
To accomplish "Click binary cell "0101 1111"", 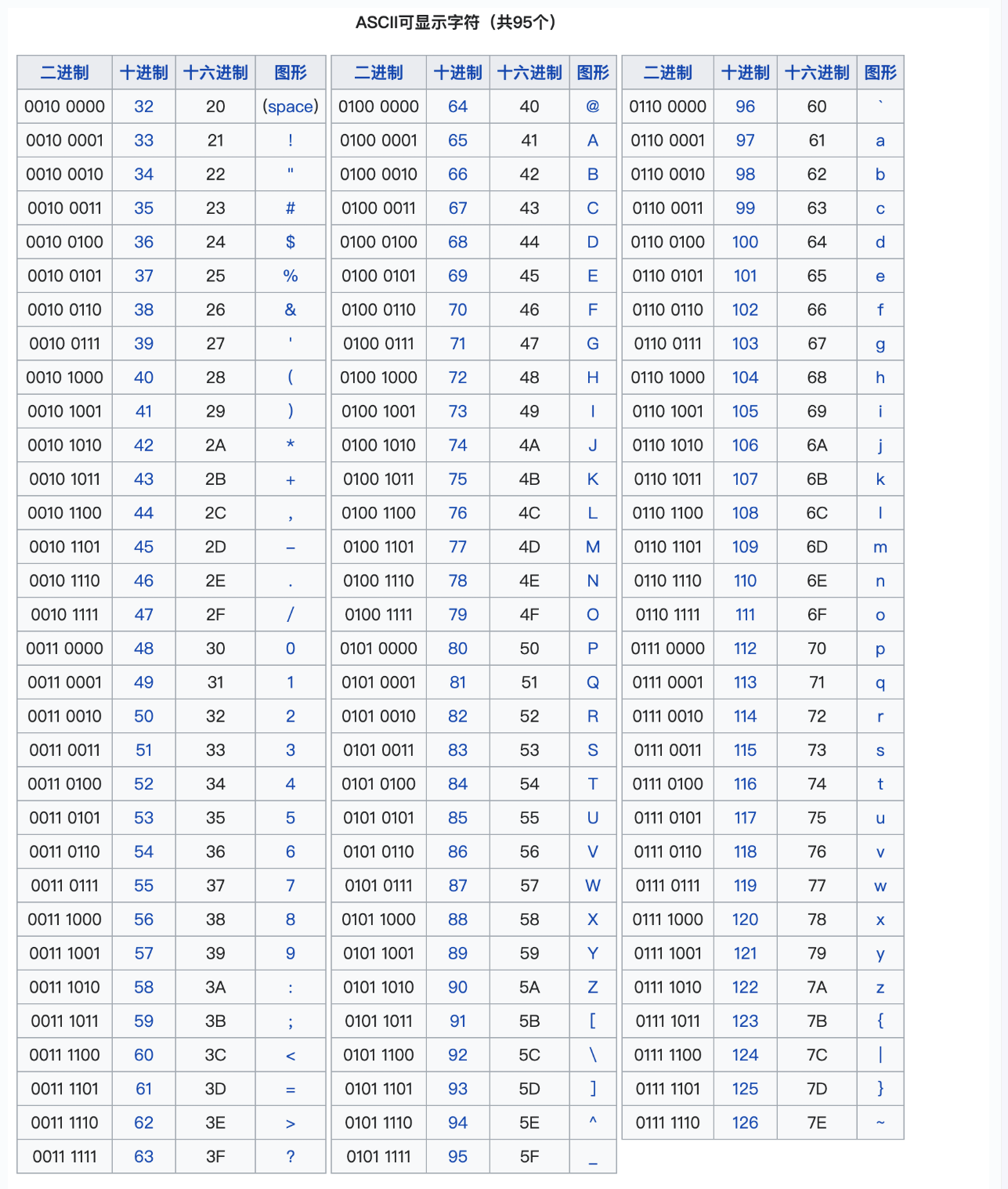I will [x=379, y=1156].
